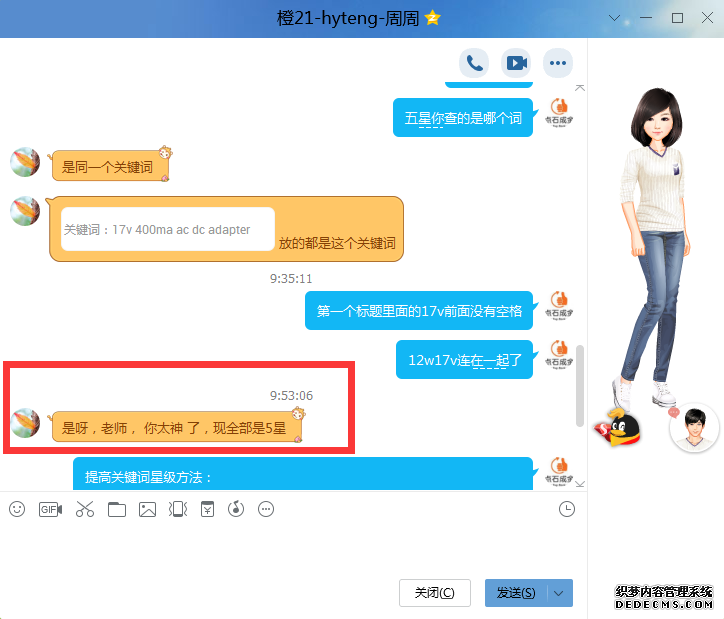724x619 pixels.
Task: Click the small round male avatar portrait
Action: [694, 428]
